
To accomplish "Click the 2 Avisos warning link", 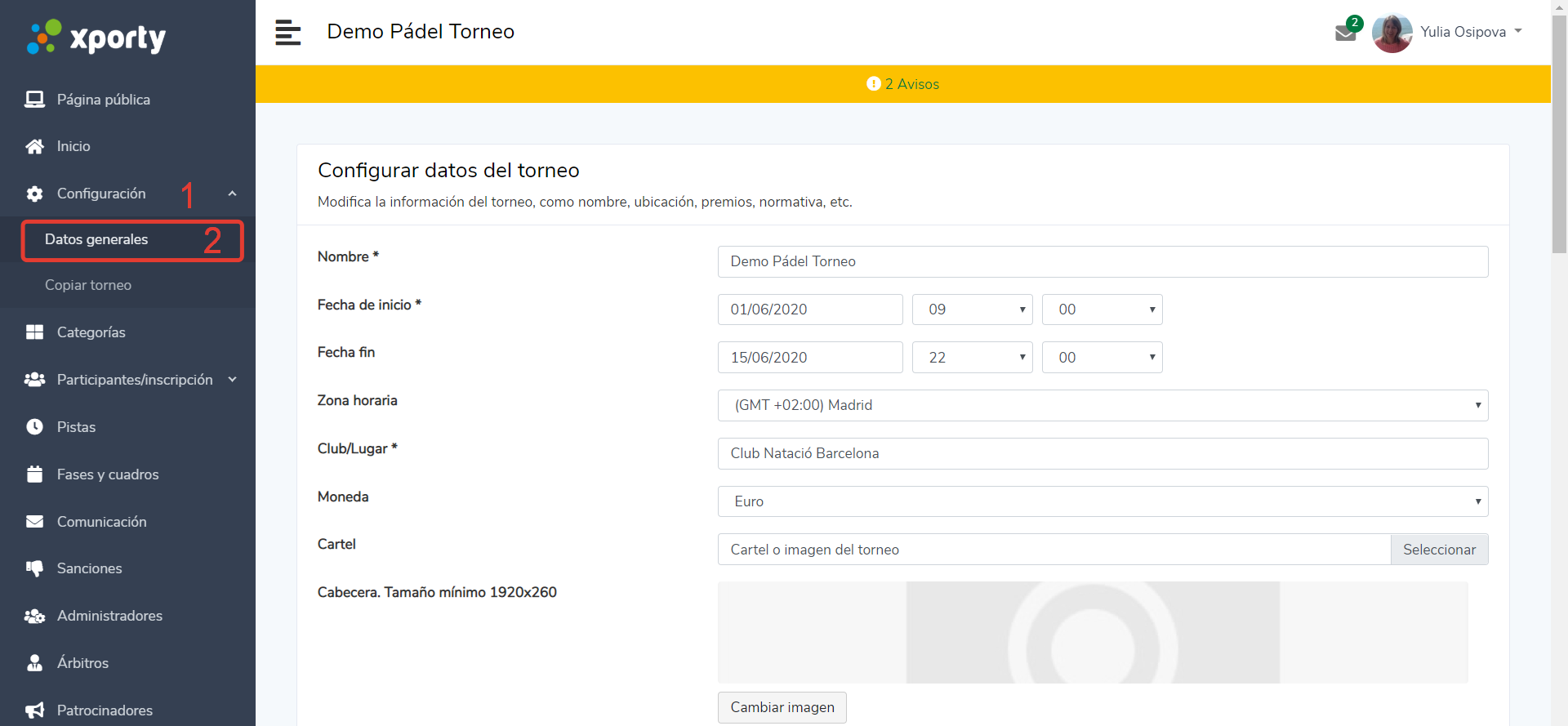I will tap(912, 84).
